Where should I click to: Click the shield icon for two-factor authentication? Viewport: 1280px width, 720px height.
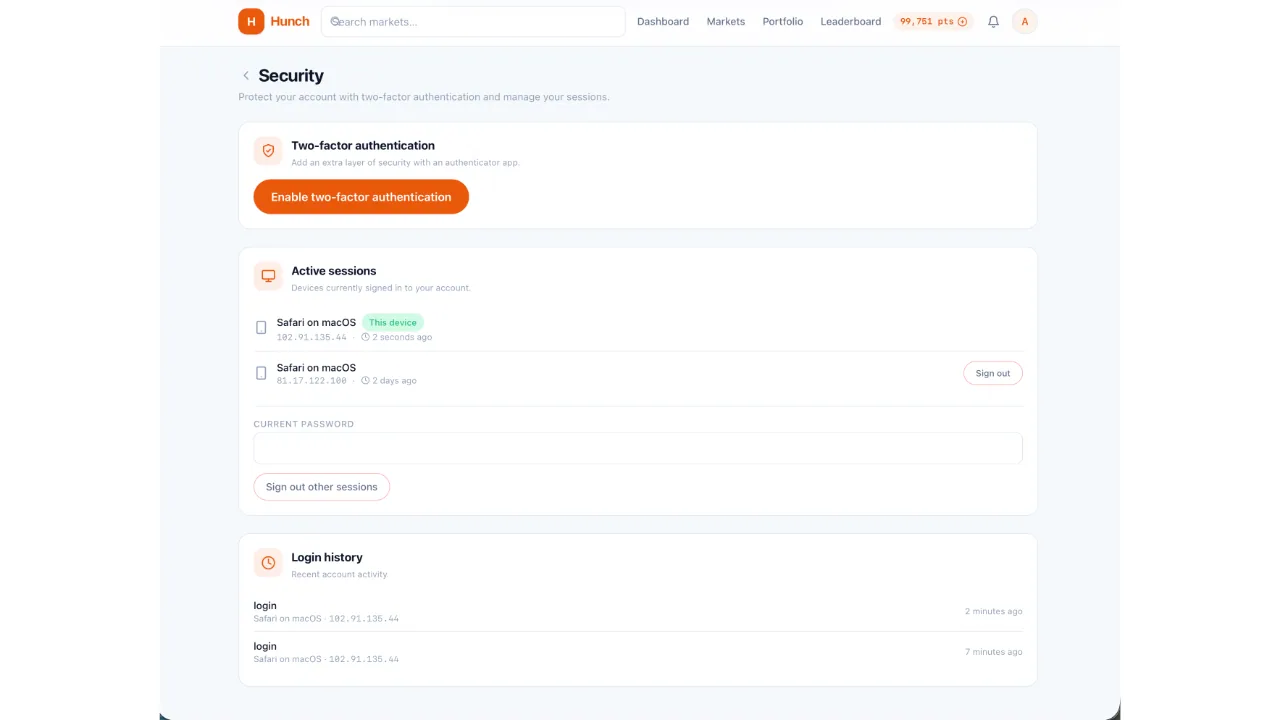click(x=268, y=151)
